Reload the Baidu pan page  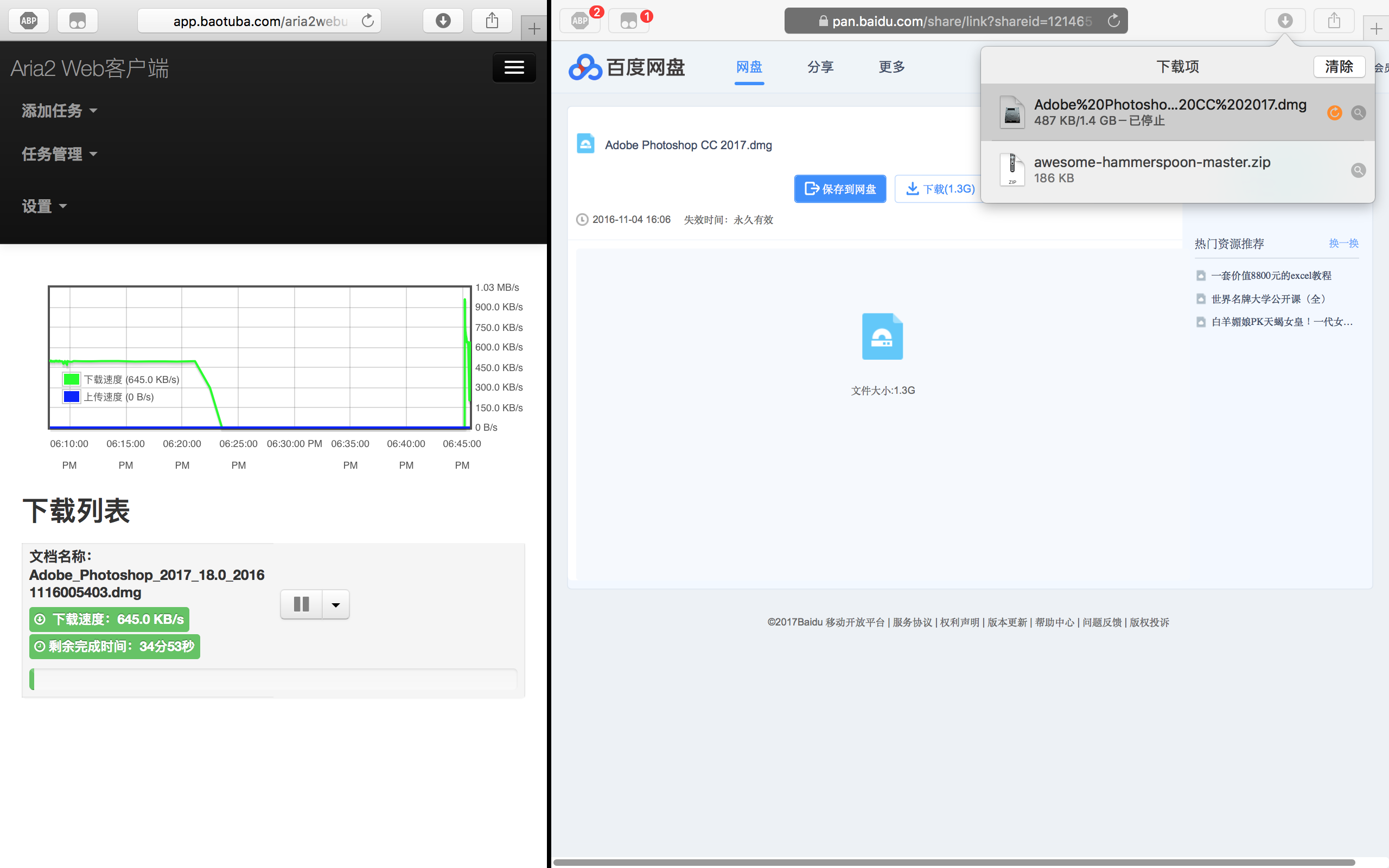click(1113, 21)
